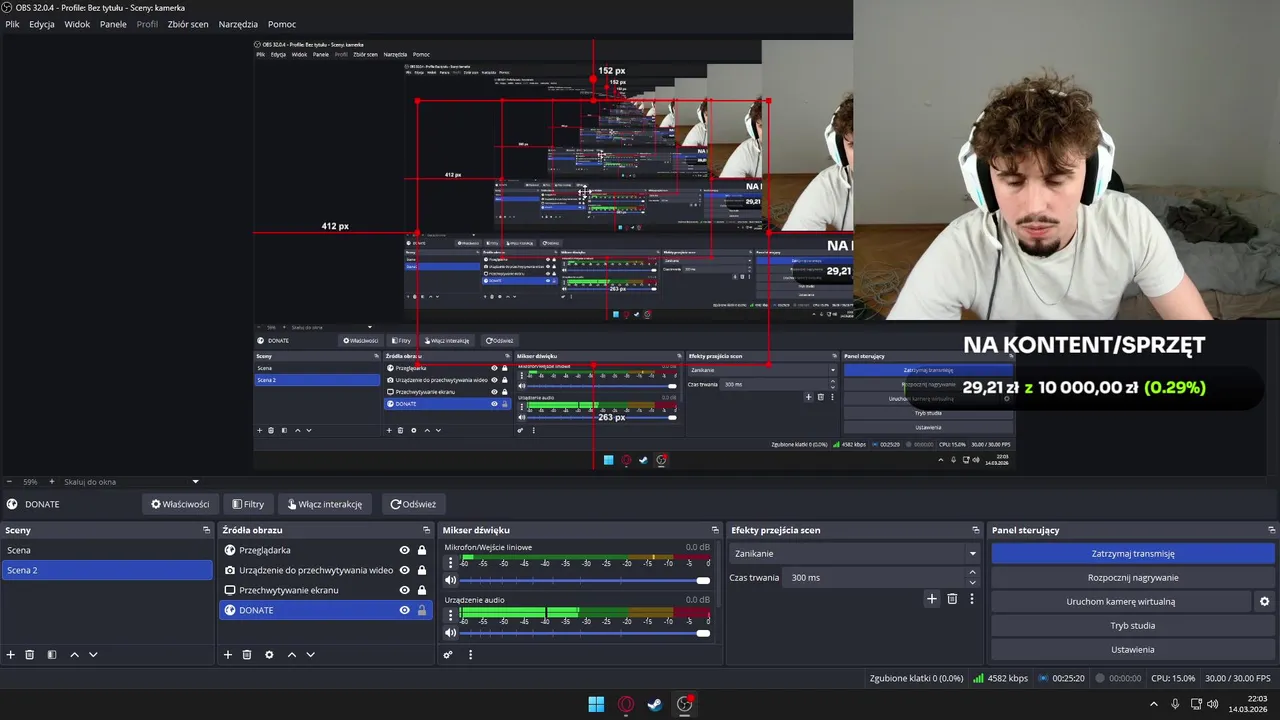The image size is (1280, 720).
Task: Undock the Źródła obrazu panel
Action: tap(427, 530)
